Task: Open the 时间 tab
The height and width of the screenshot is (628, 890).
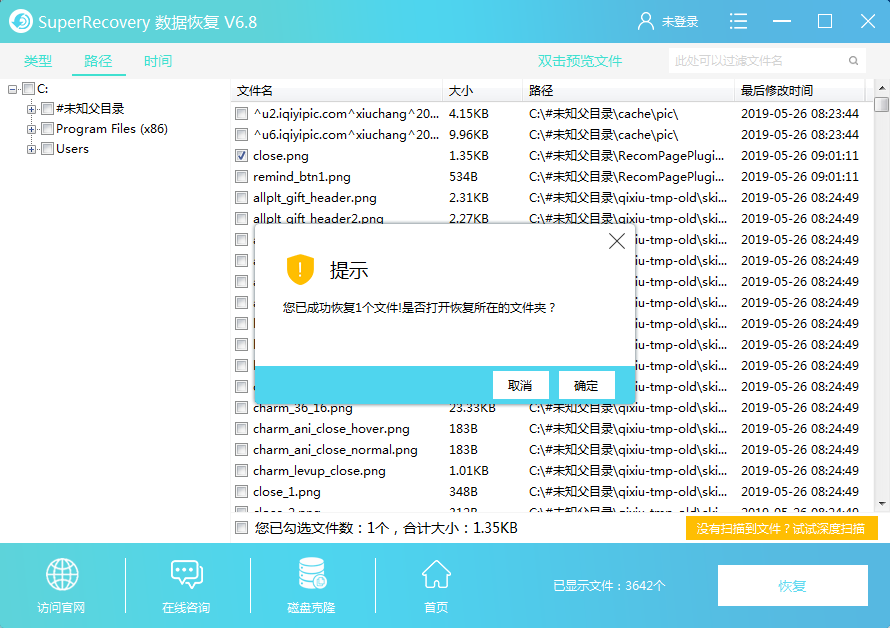Action: (x=157, y=60)
